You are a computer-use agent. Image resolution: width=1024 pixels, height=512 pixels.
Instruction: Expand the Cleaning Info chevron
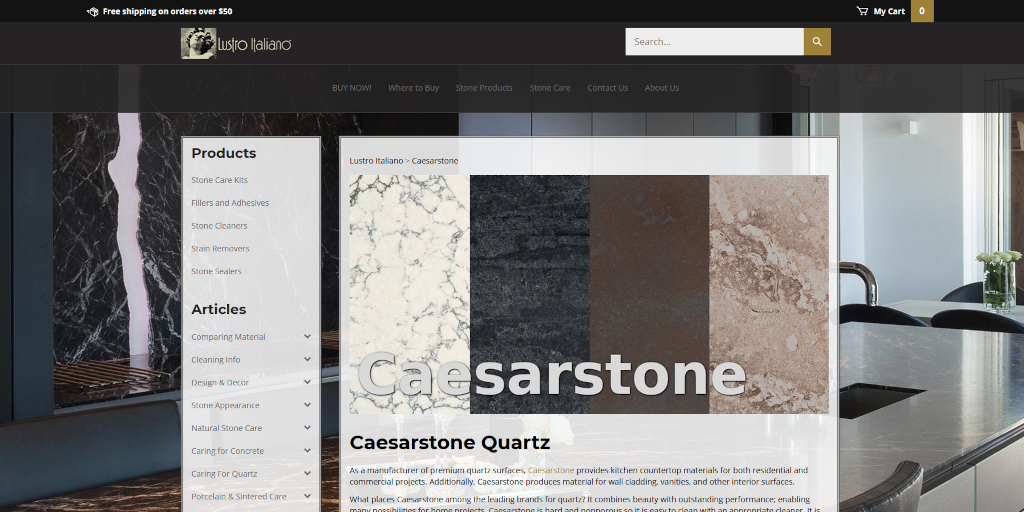pos(307,359)
